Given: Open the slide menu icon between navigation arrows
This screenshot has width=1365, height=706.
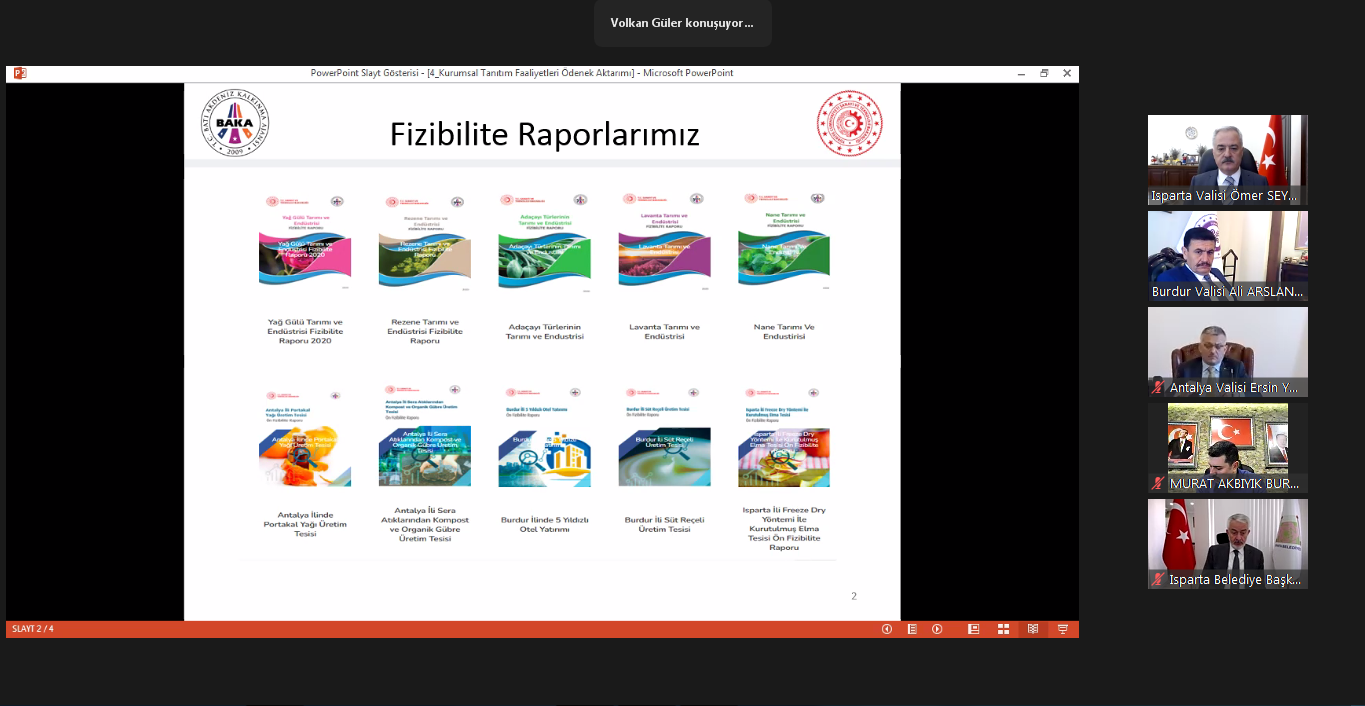Looking at the screenshot, I should [x=912, y=629].
